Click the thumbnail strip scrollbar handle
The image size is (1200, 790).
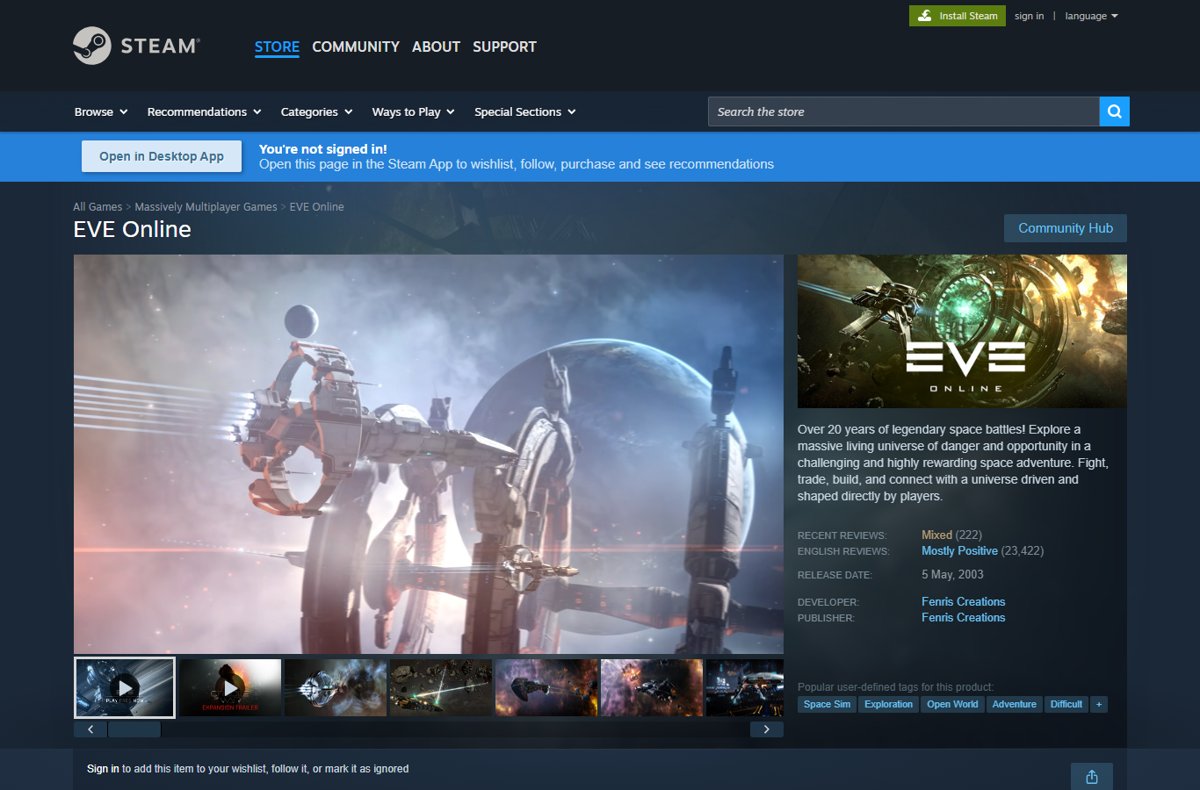(x=134, y=729)
